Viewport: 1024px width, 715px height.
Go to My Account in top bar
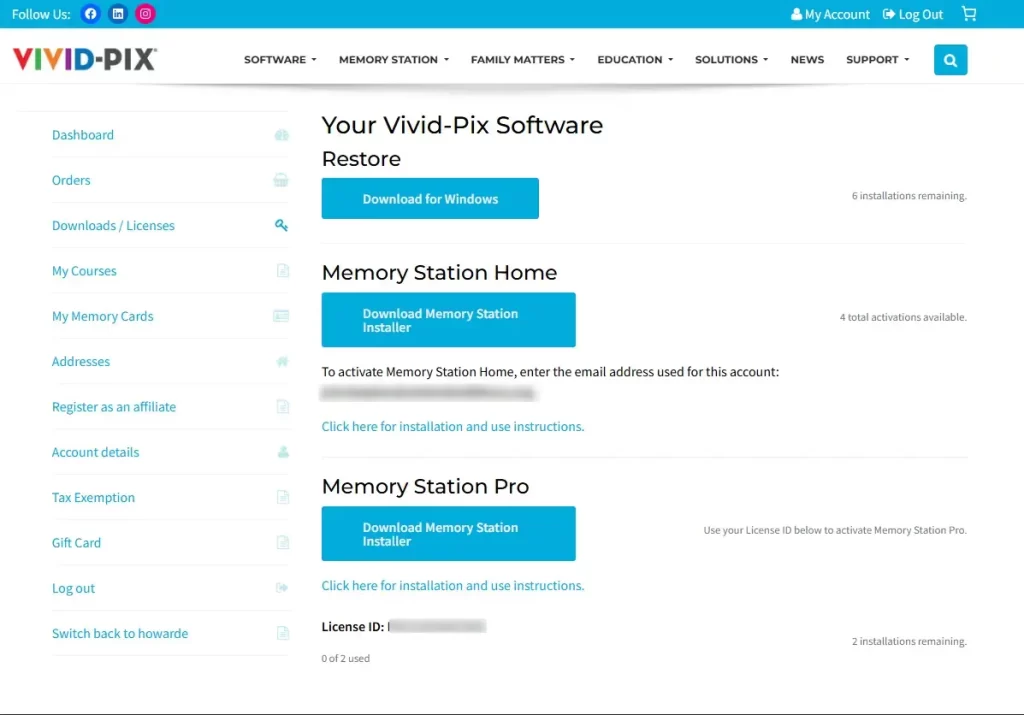point(830,14)
